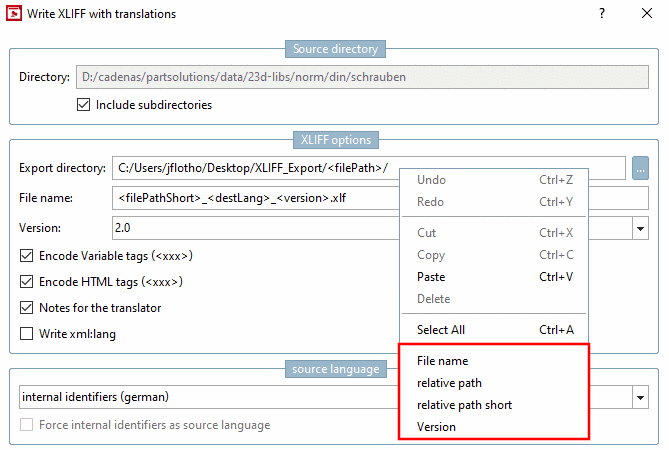Screen dimensions: 669x450
Task: Choose Paste from the context menu
Action: point(431,277)
